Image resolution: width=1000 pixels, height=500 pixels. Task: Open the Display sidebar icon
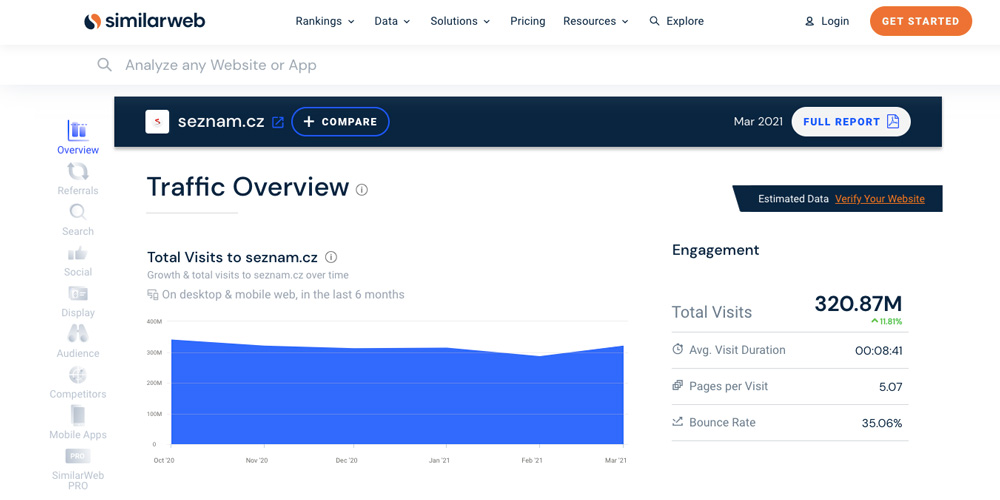pos(78,294)
